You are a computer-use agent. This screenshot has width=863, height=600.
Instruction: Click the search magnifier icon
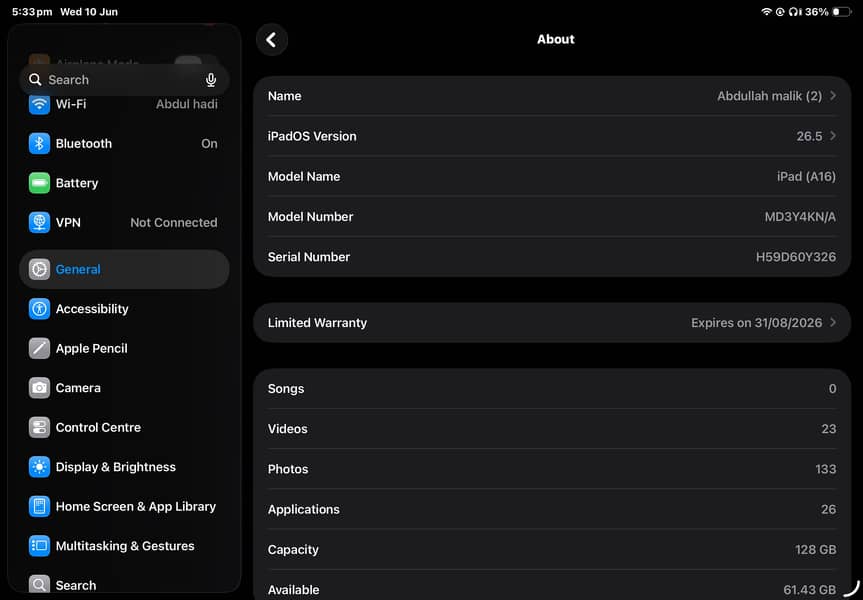pyautogui.click(x=35, y=80)
